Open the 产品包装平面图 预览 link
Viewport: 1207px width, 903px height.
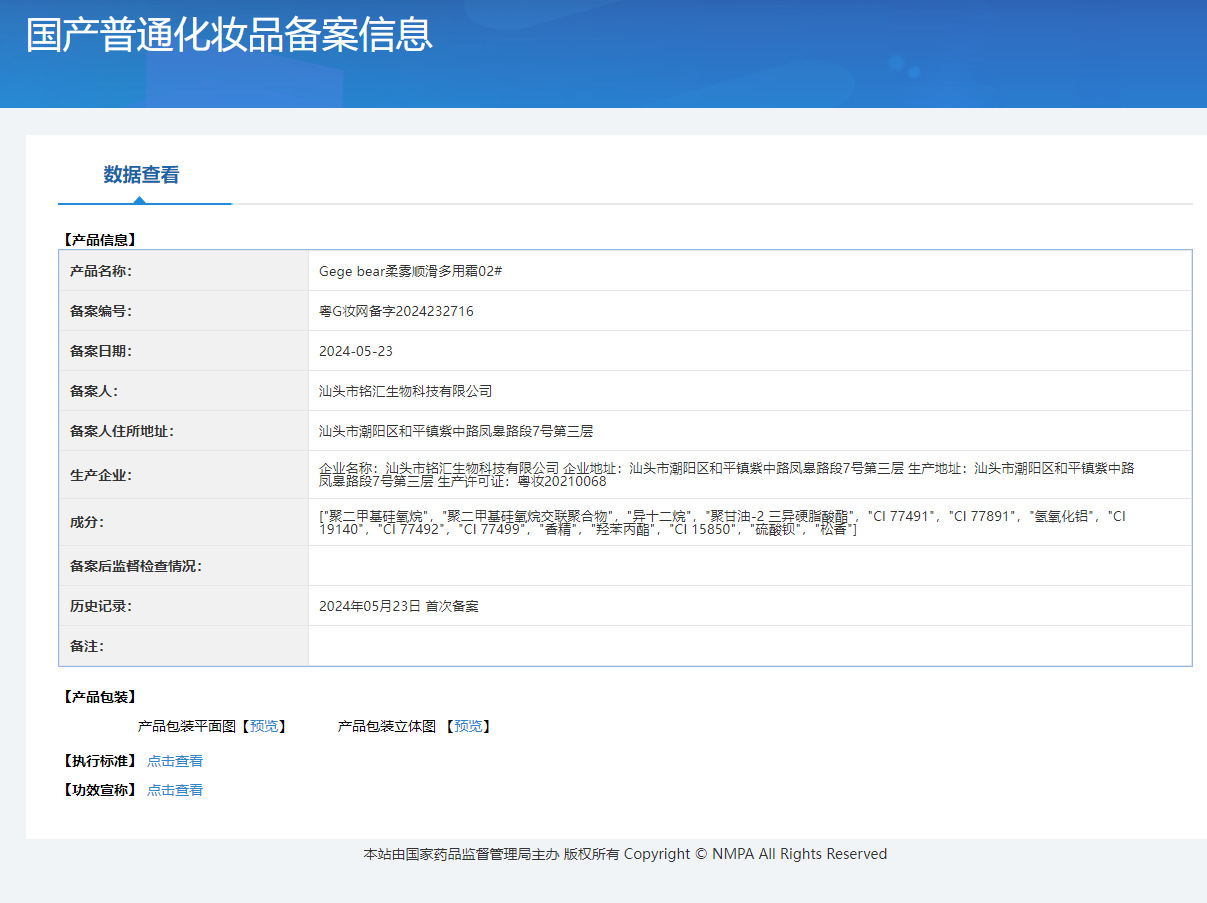pos(263,726)
